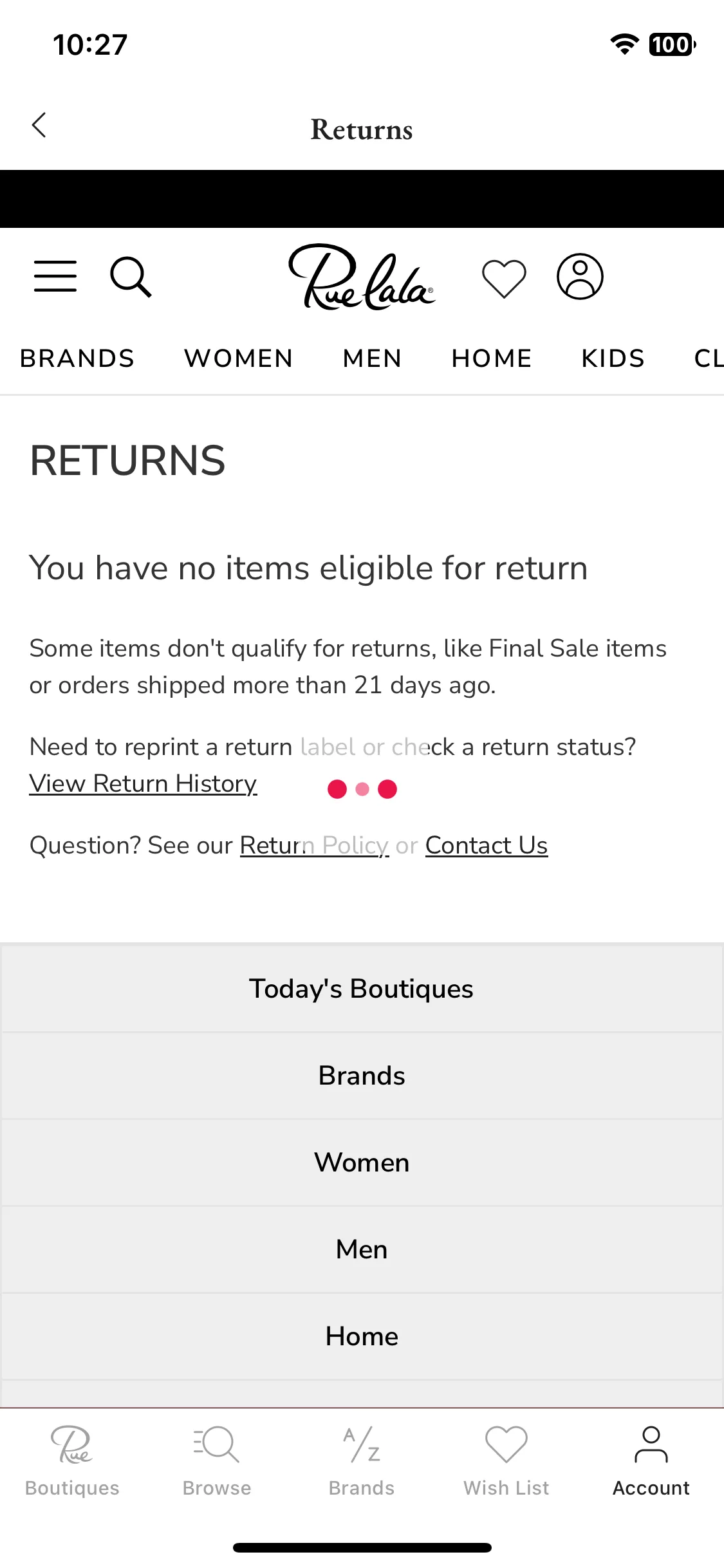Open the profile avatar icon in header
The width and height of the screenshot is (724, 1568).
tap(580, 276)
